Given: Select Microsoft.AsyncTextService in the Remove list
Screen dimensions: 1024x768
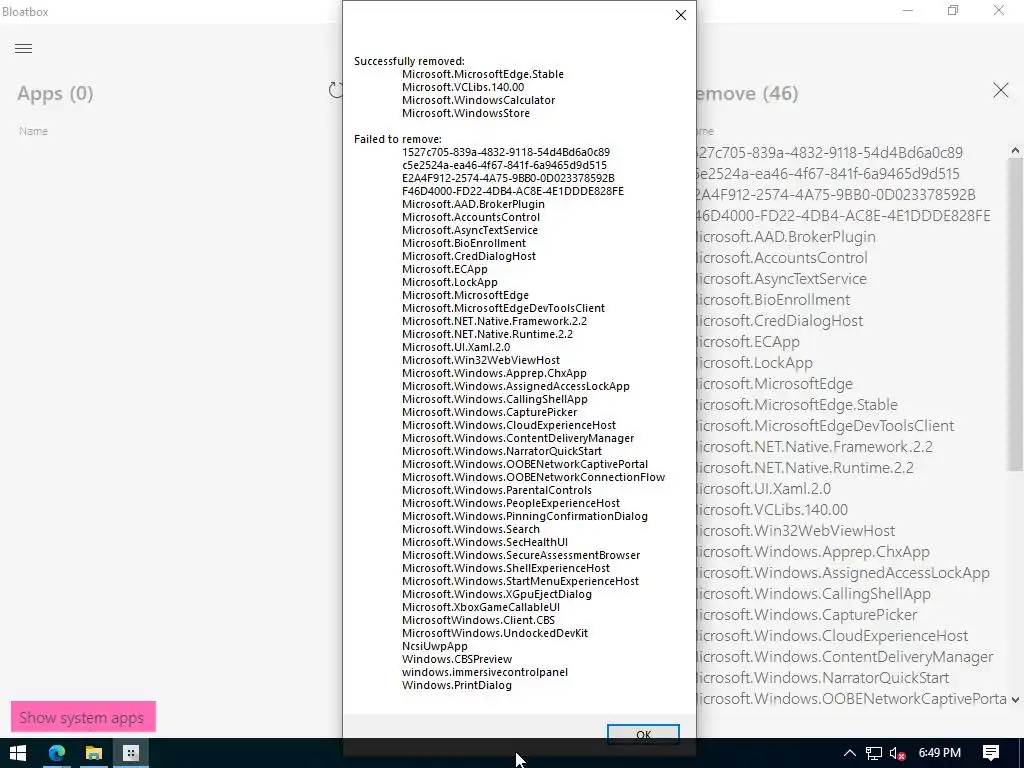Looking at the screenshot, I should click(782, 278).
